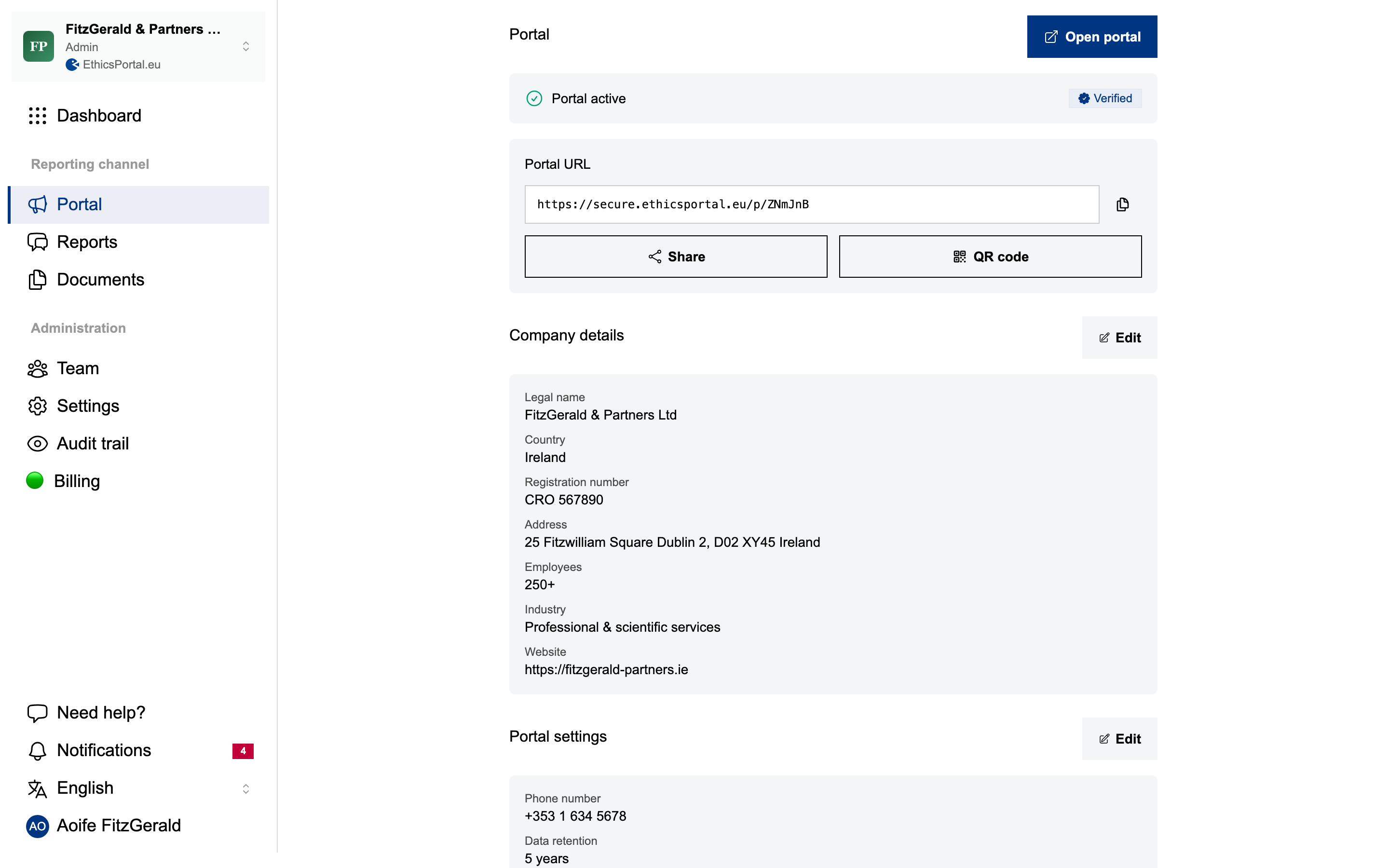The width and height of the screenshot is (1389, 868).
Task: Open the English language selector
Action: point(138,788)
